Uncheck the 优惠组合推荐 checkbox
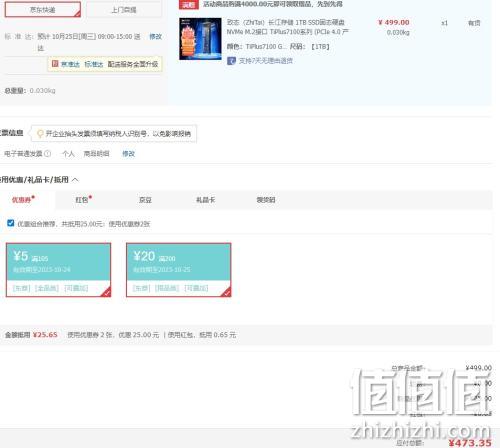500x448 pixels. click(x=11, y=223)
